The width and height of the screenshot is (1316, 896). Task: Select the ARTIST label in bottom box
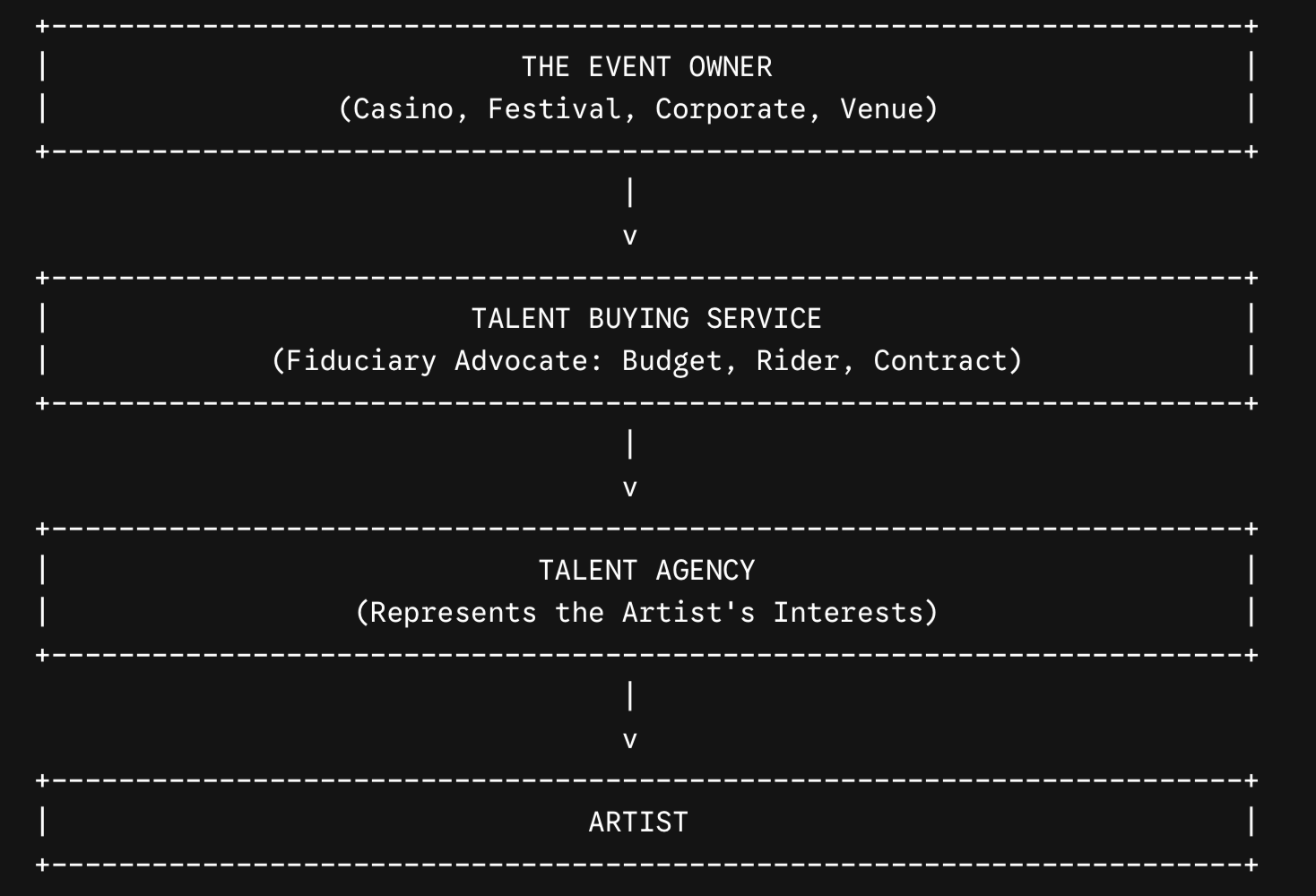pos(638,823)
